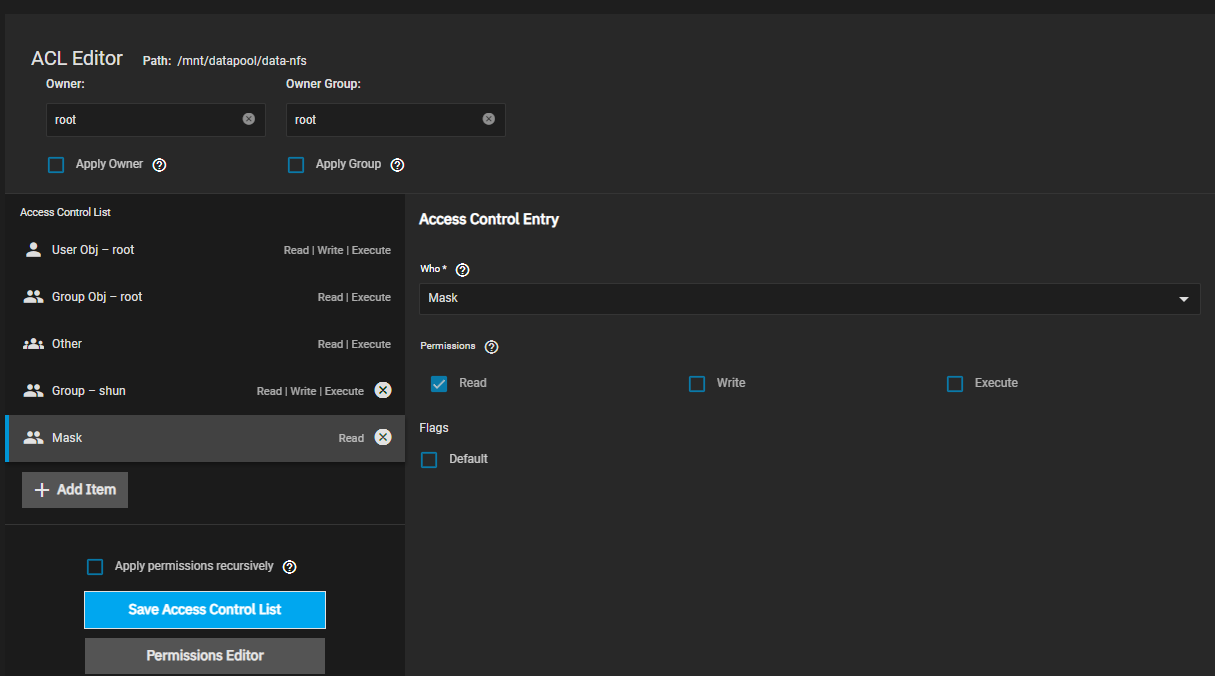Viewport: 1215px width, 676px height.
Task: Check the Write permission box
Action: pos(697,384)
